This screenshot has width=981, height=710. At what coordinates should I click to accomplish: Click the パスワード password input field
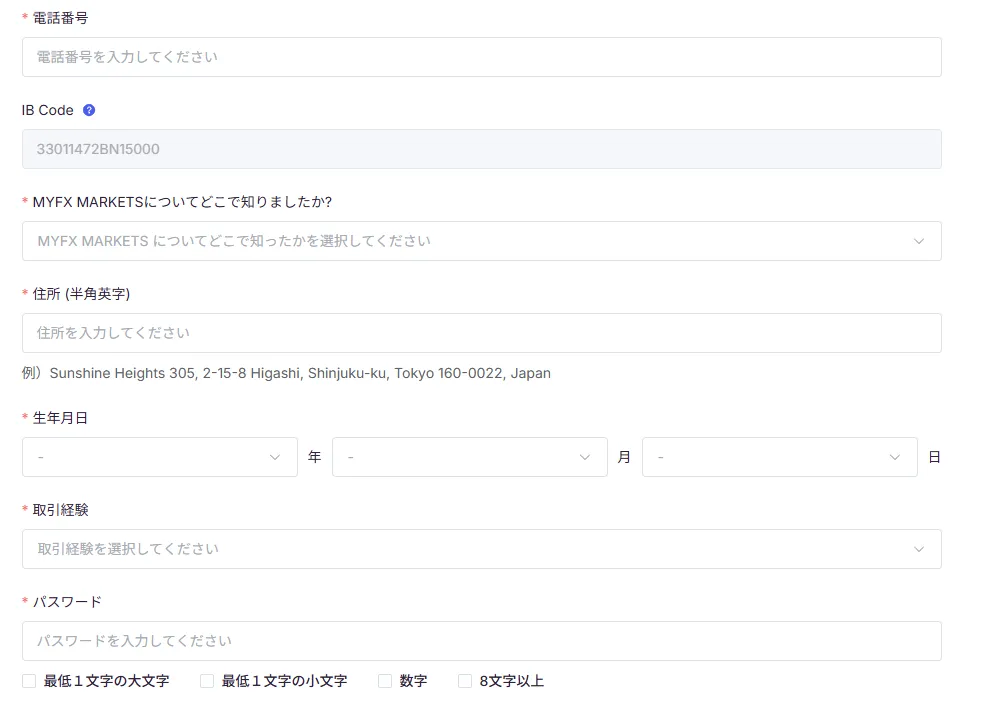pos(480,640)
